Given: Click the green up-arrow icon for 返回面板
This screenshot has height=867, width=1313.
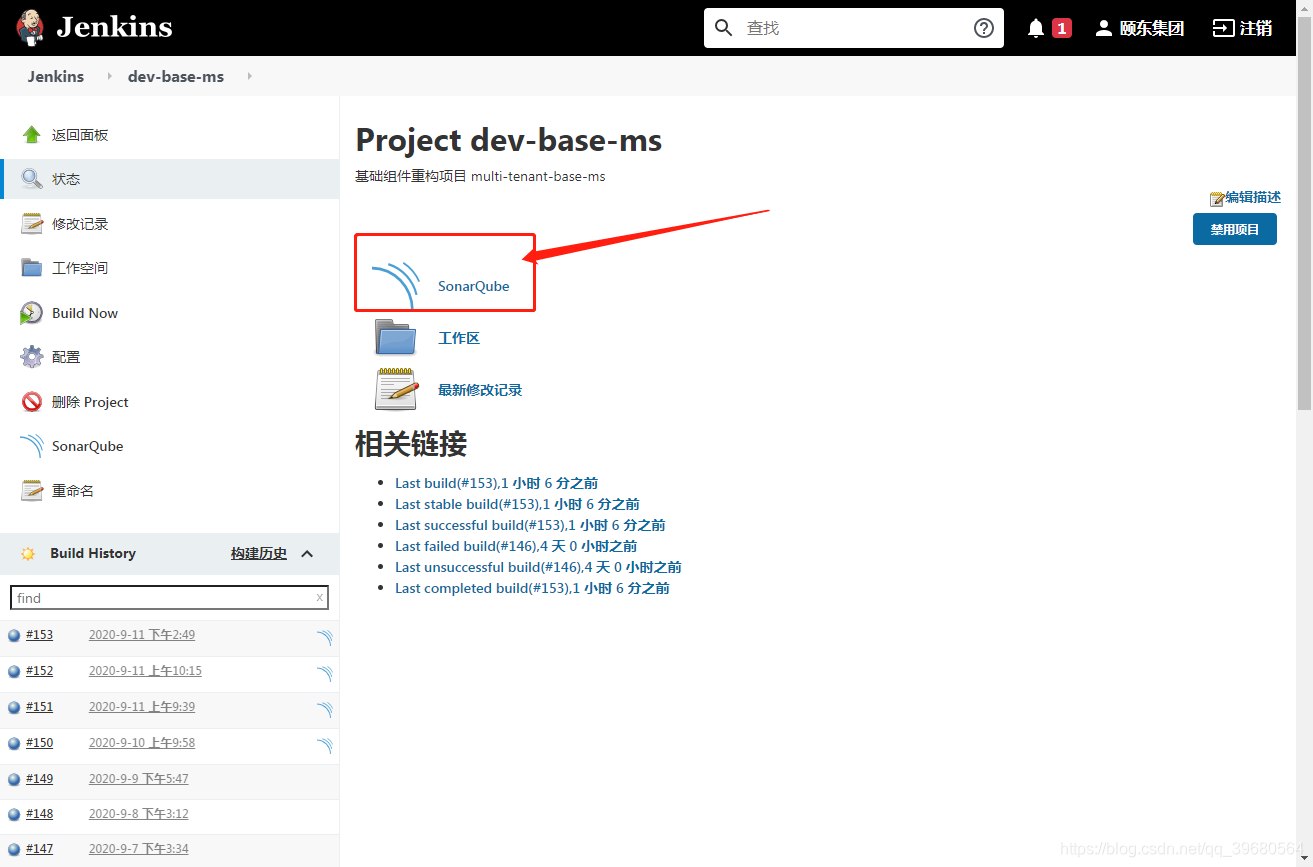Looking at the screenshot, I should point(32,135).
